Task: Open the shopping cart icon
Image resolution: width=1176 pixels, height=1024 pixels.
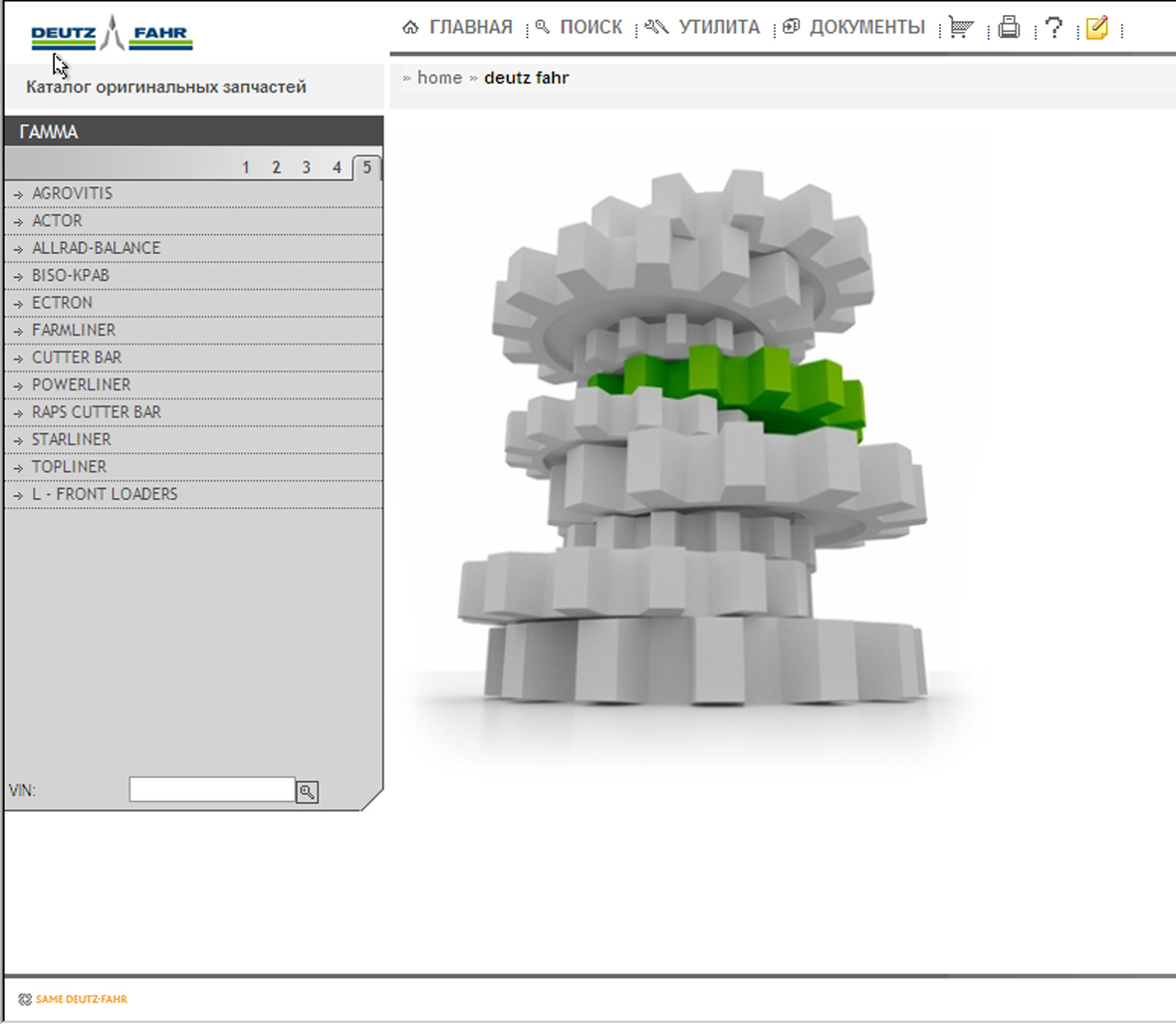Action: click(960, 28)
